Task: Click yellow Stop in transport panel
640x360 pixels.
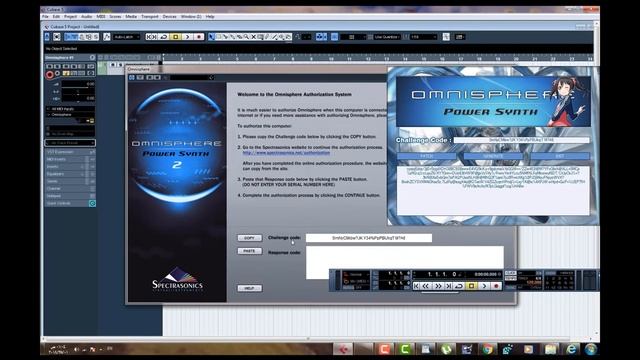Action: (x=471, y=286)
